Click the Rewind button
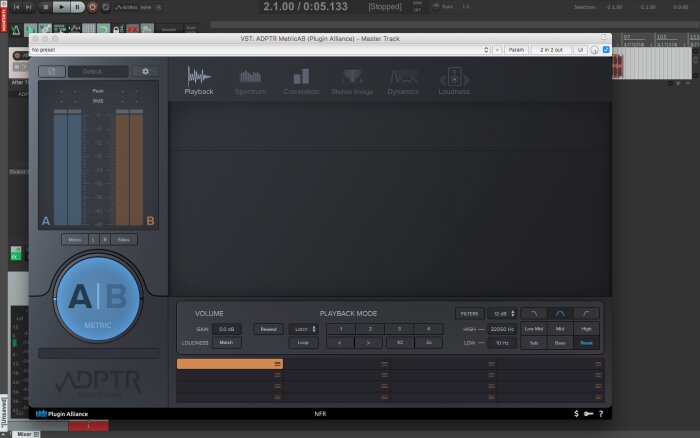 (268, 328)
